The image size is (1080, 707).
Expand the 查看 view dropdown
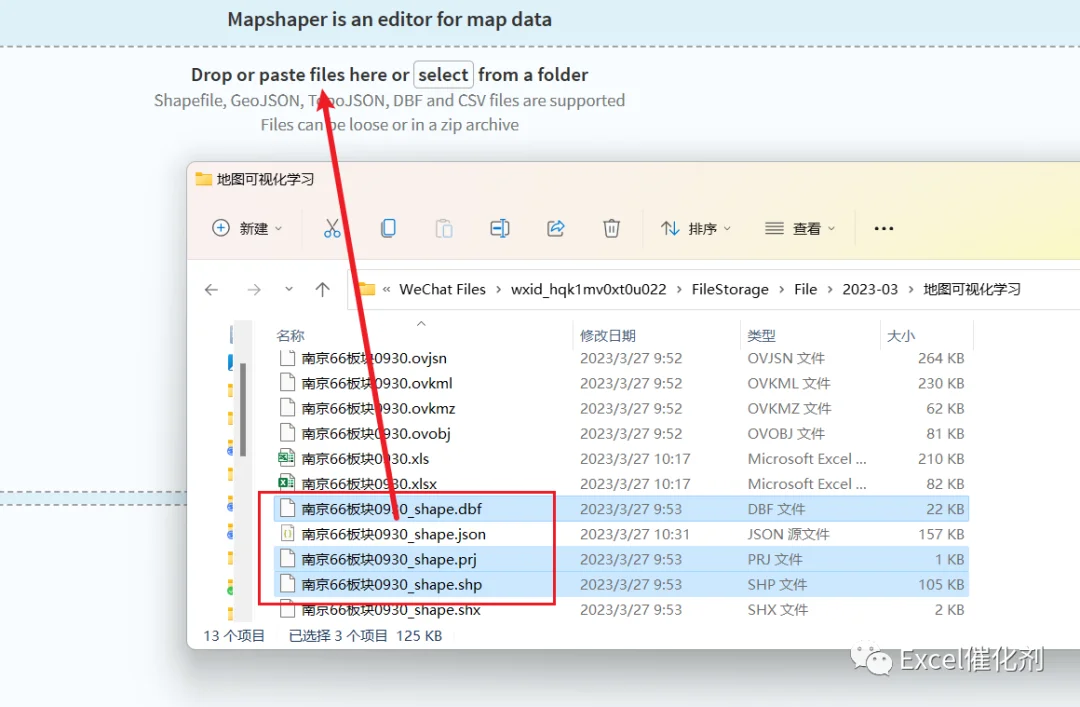pyautogui.click(x=800, y=228)
